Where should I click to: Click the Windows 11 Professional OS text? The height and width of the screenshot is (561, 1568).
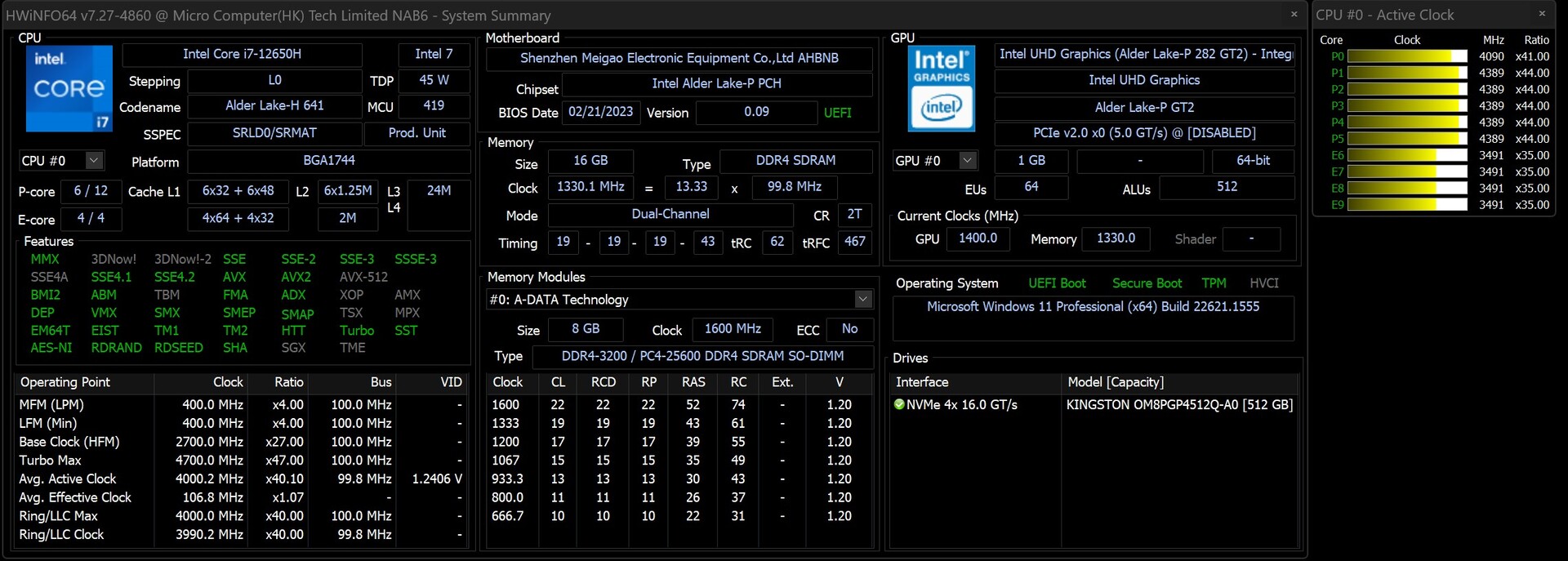(1093, 307)
